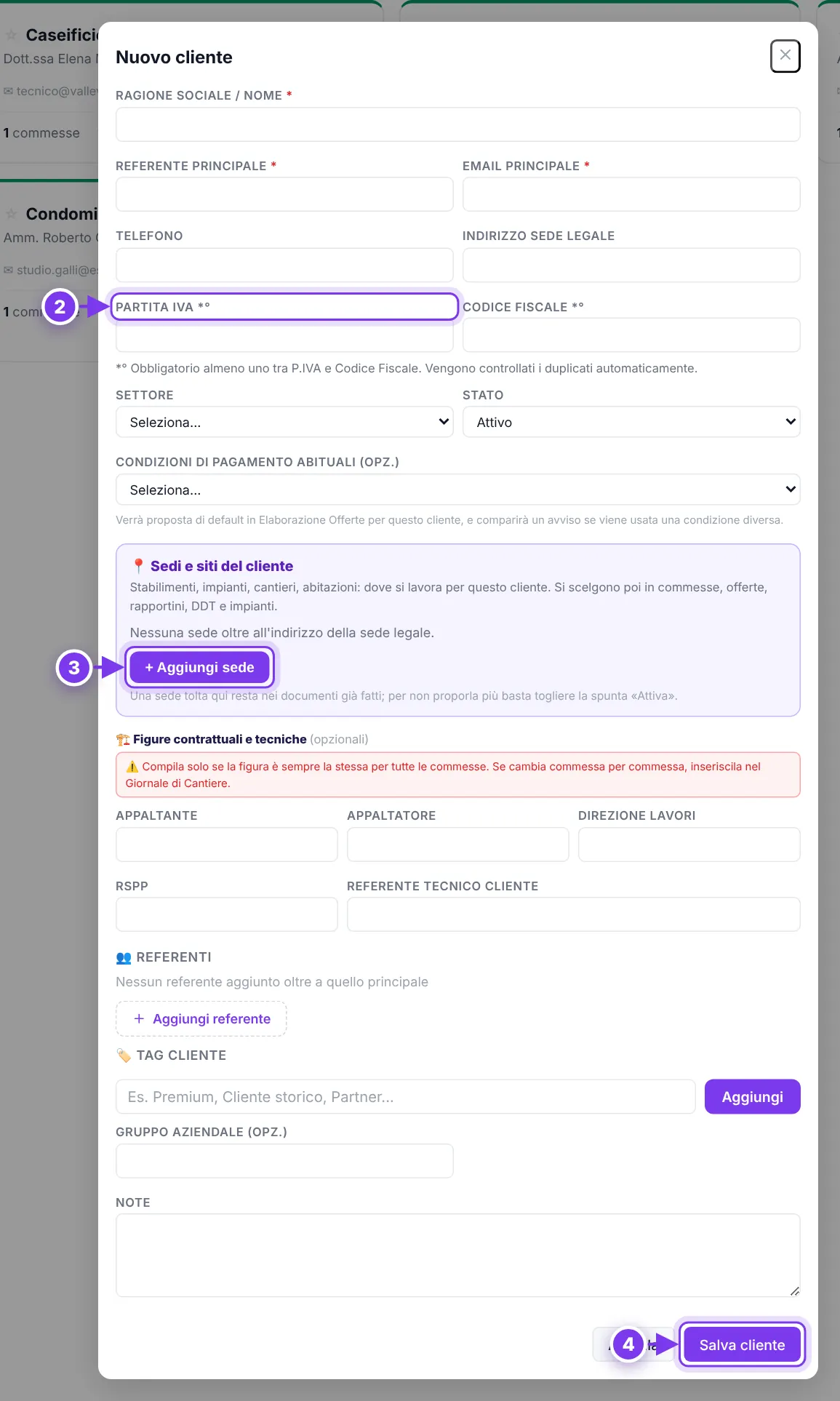Focus the Indirizzo sede legale field
Viewport: 840px width, 1401px height.
coord(631,265)
